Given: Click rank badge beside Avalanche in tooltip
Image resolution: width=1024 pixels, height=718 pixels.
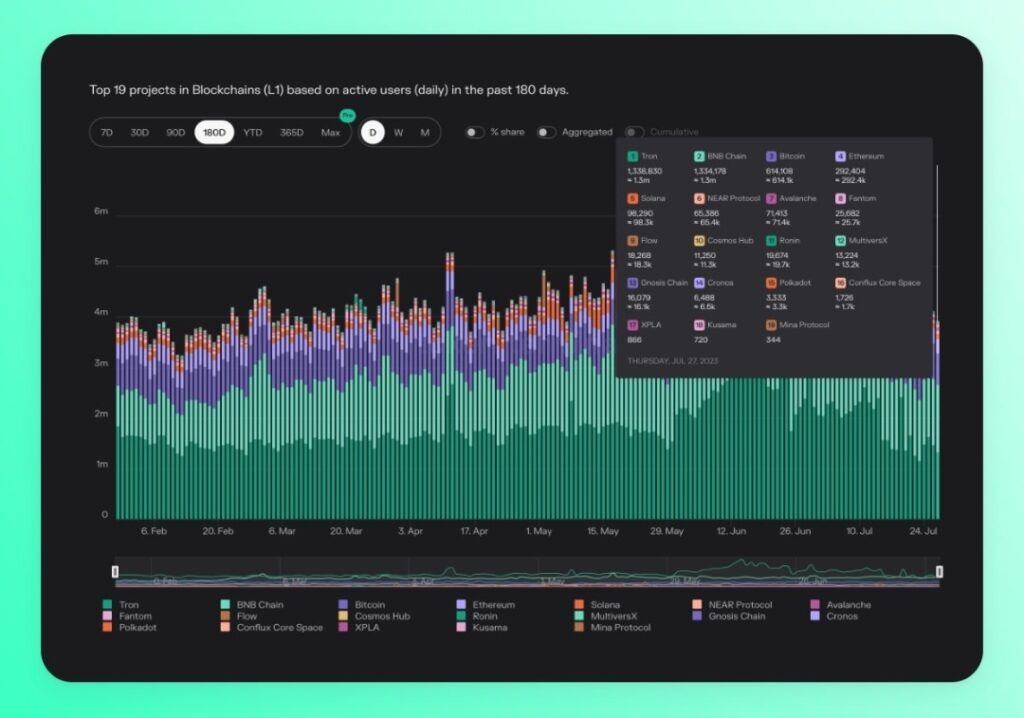Looking at the screenshot, I should pos(771,199).
